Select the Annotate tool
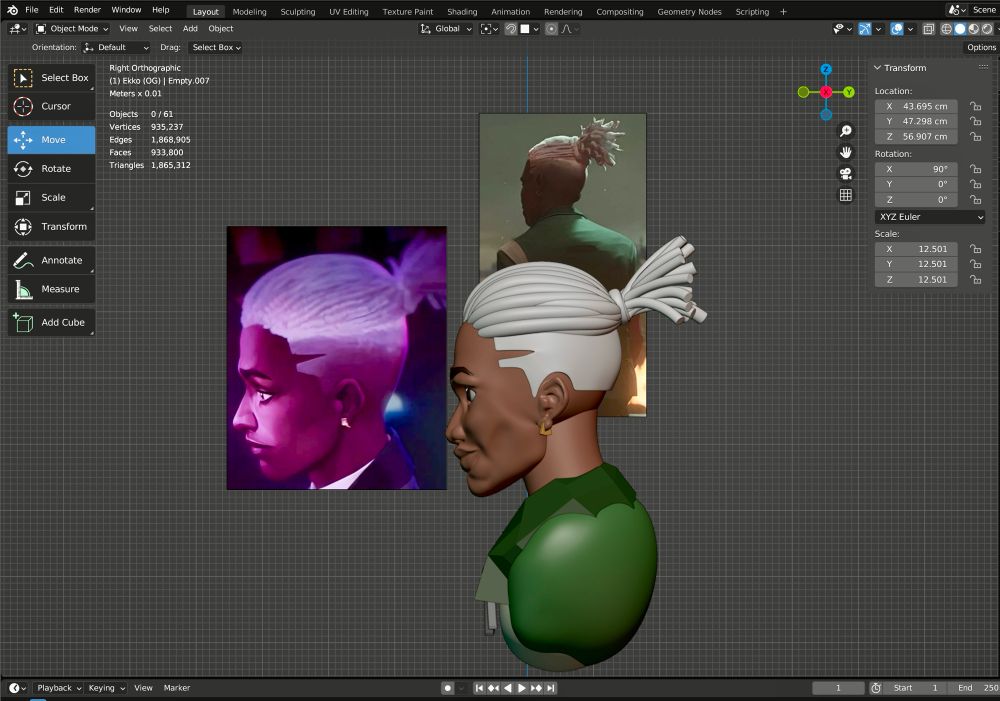 click(x=52, y=260)
